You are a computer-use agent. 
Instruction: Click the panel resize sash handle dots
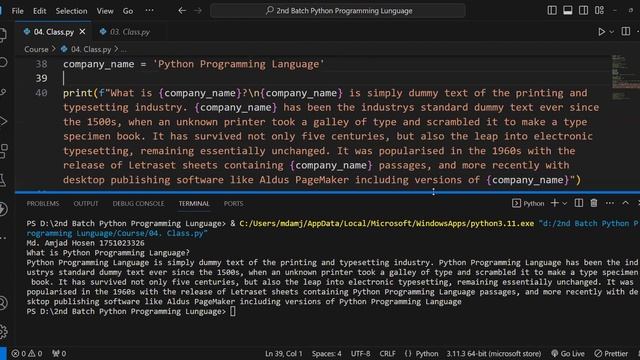click(x=433, y=191)
